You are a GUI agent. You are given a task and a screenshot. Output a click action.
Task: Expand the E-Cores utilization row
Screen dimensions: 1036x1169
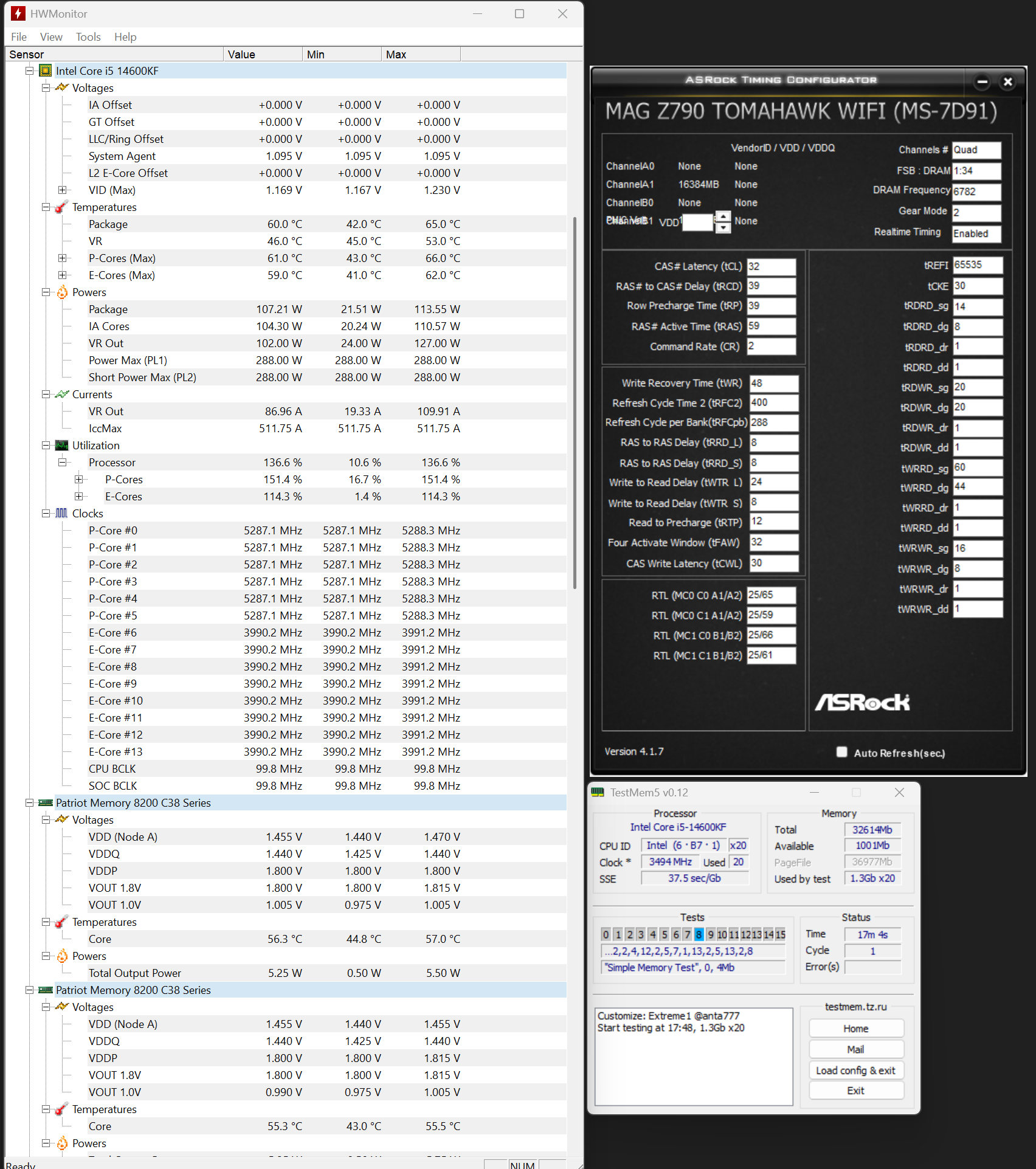click(x=78, y=497)
